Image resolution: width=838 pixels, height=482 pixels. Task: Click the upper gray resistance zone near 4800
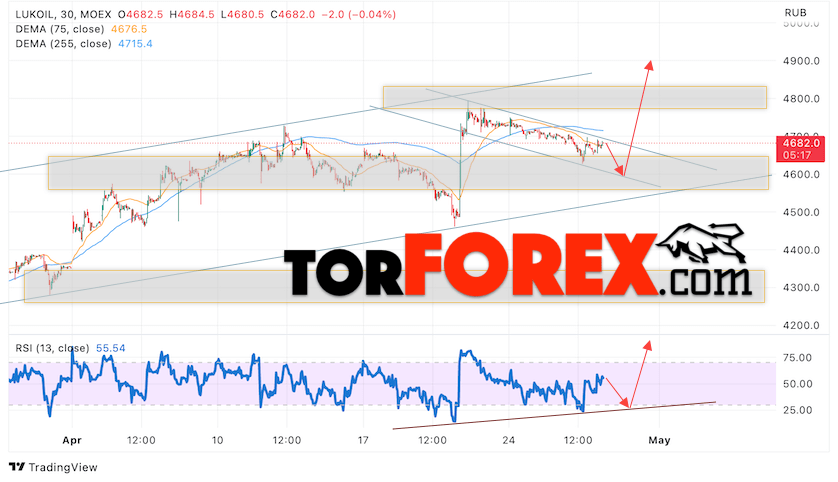pyautogui.click(x=575, y=97)
